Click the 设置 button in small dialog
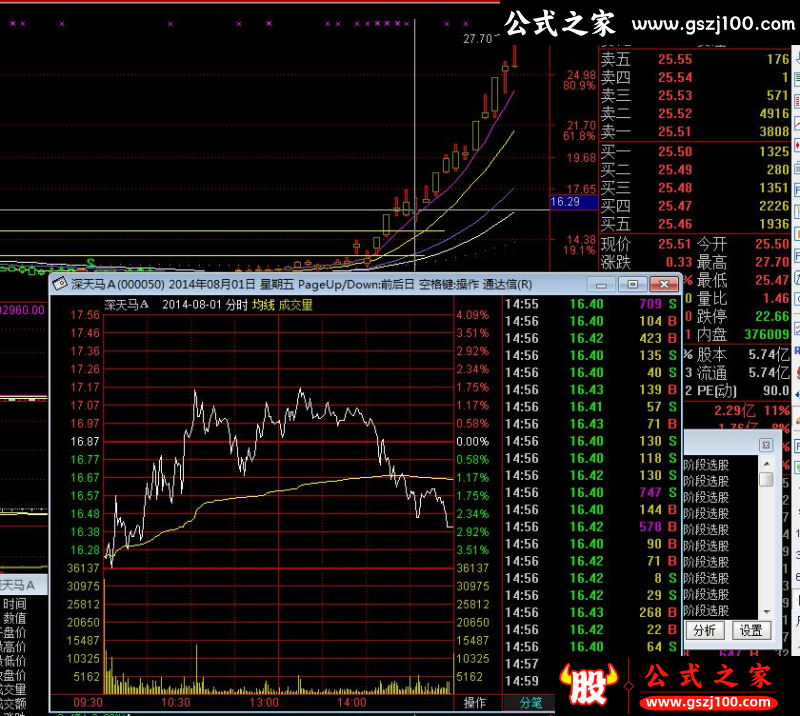 coord(751,631)
